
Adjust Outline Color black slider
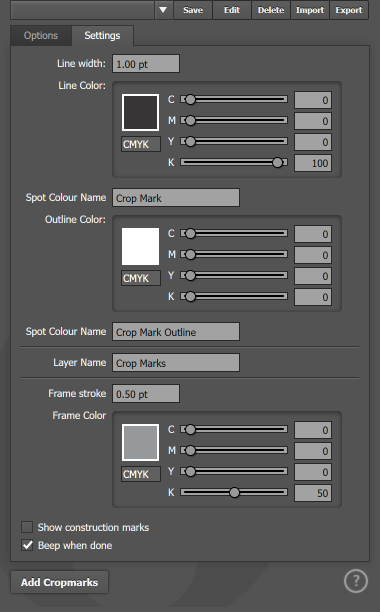click(234, 297)
